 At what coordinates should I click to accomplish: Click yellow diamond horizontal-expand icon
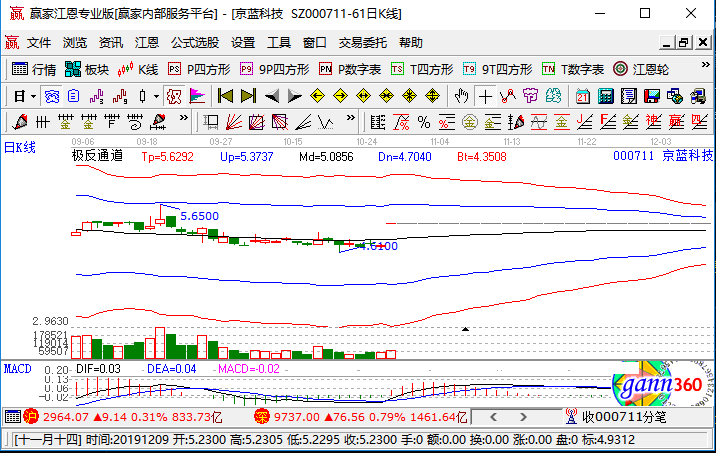click(363, 96)
